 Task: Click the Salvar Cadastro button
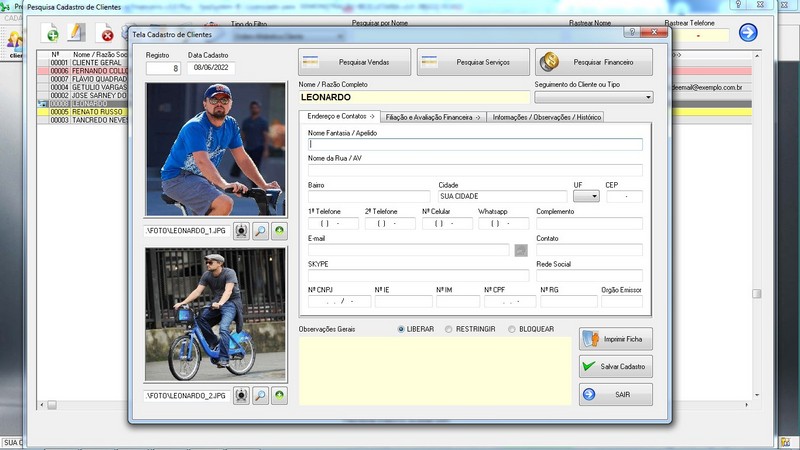click(616, 366)
